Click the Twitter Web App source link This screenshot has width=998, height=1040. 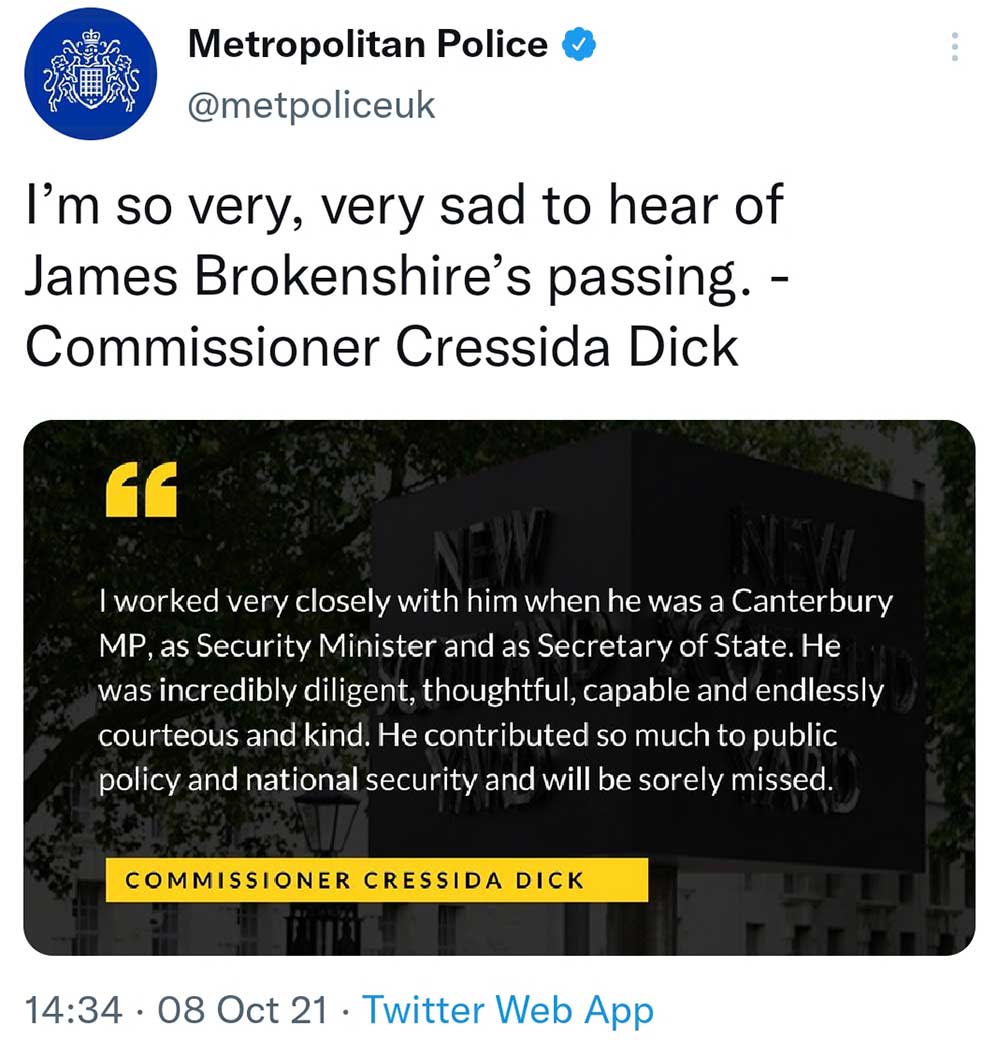(507, 1009)
